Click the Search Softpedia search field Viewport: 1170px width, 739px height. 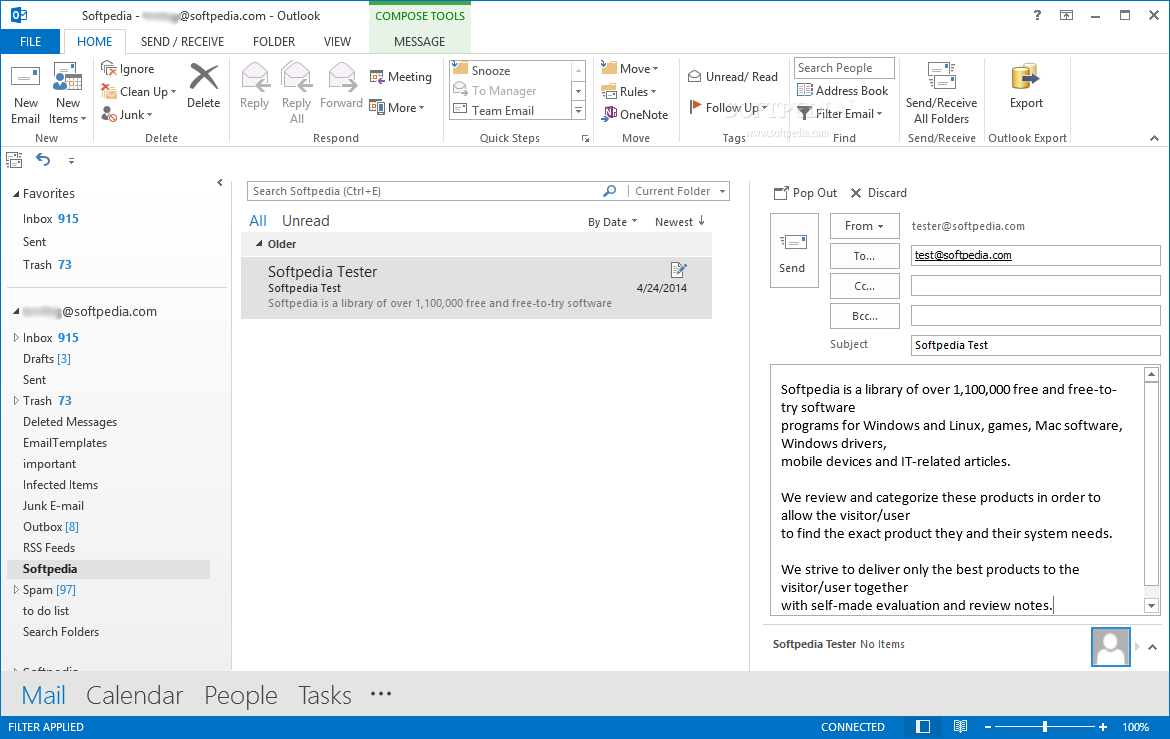tap(425, 191)
